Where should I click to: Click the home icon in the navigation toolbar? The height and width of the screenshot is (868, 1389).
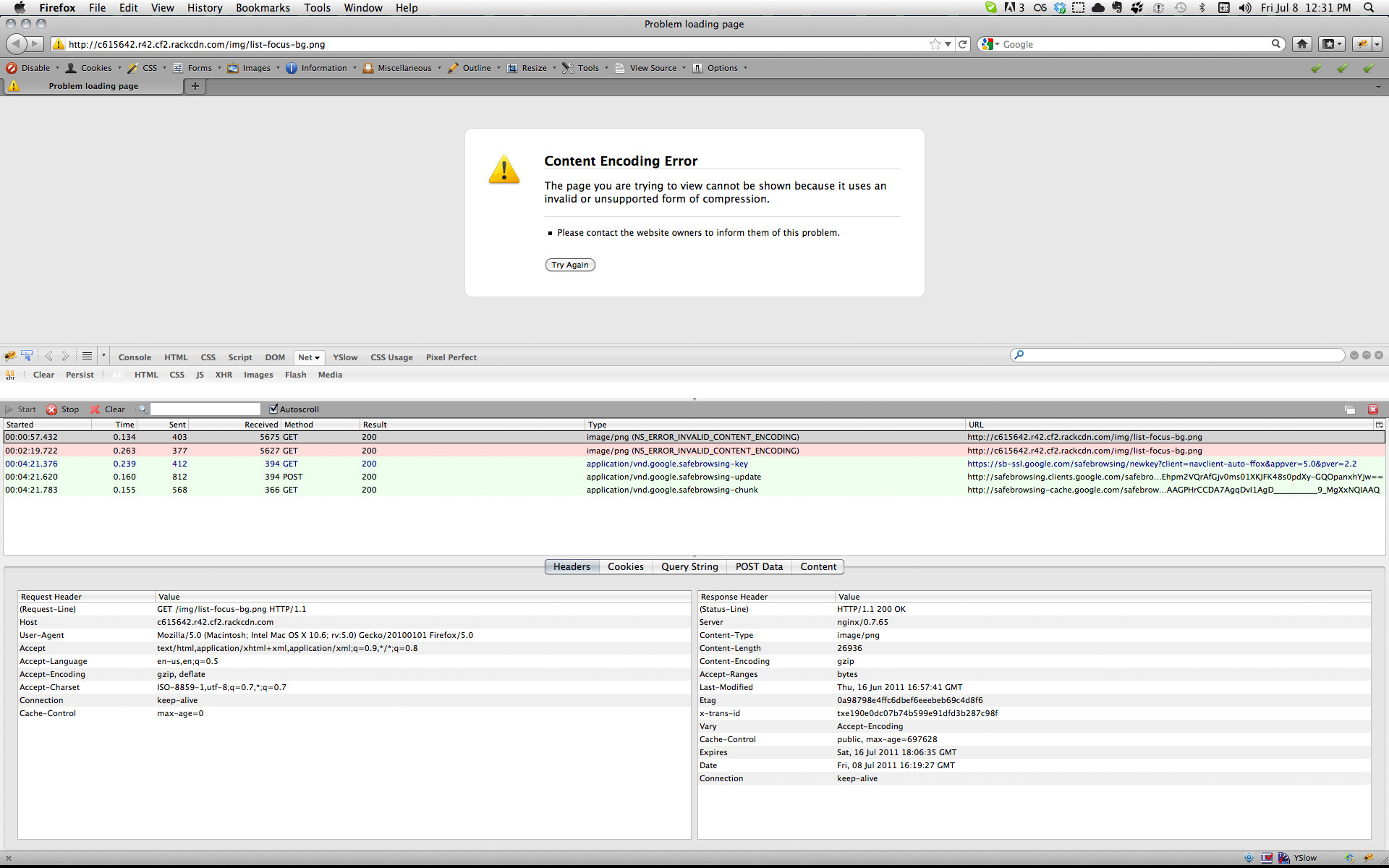pos(1301,43)
